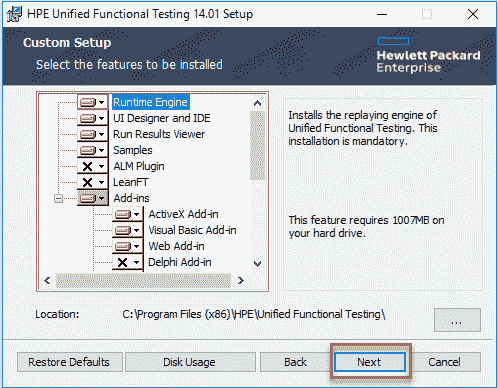
Task: Open Run Results Viewer feature dropdown
Action: tap(93, 134)
